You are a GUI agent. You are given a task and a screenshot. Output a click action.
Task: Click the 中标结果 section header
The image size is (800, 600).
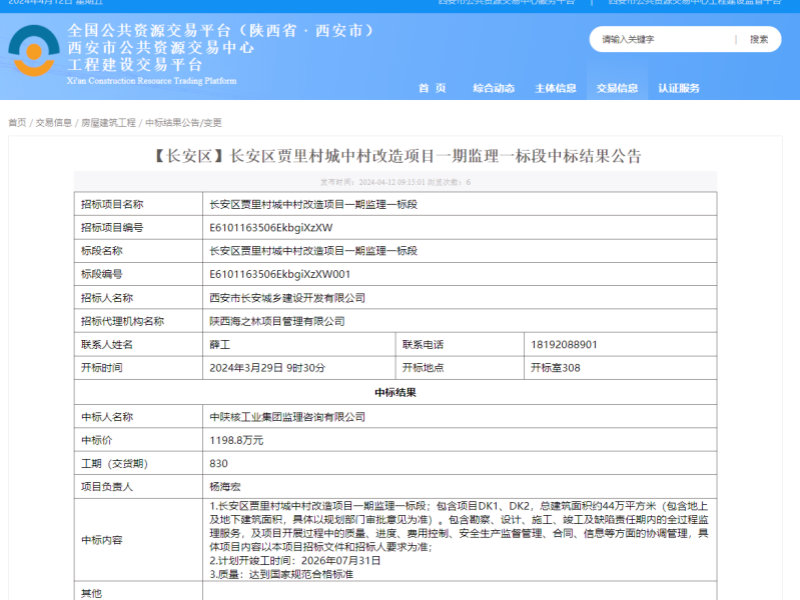395,392
